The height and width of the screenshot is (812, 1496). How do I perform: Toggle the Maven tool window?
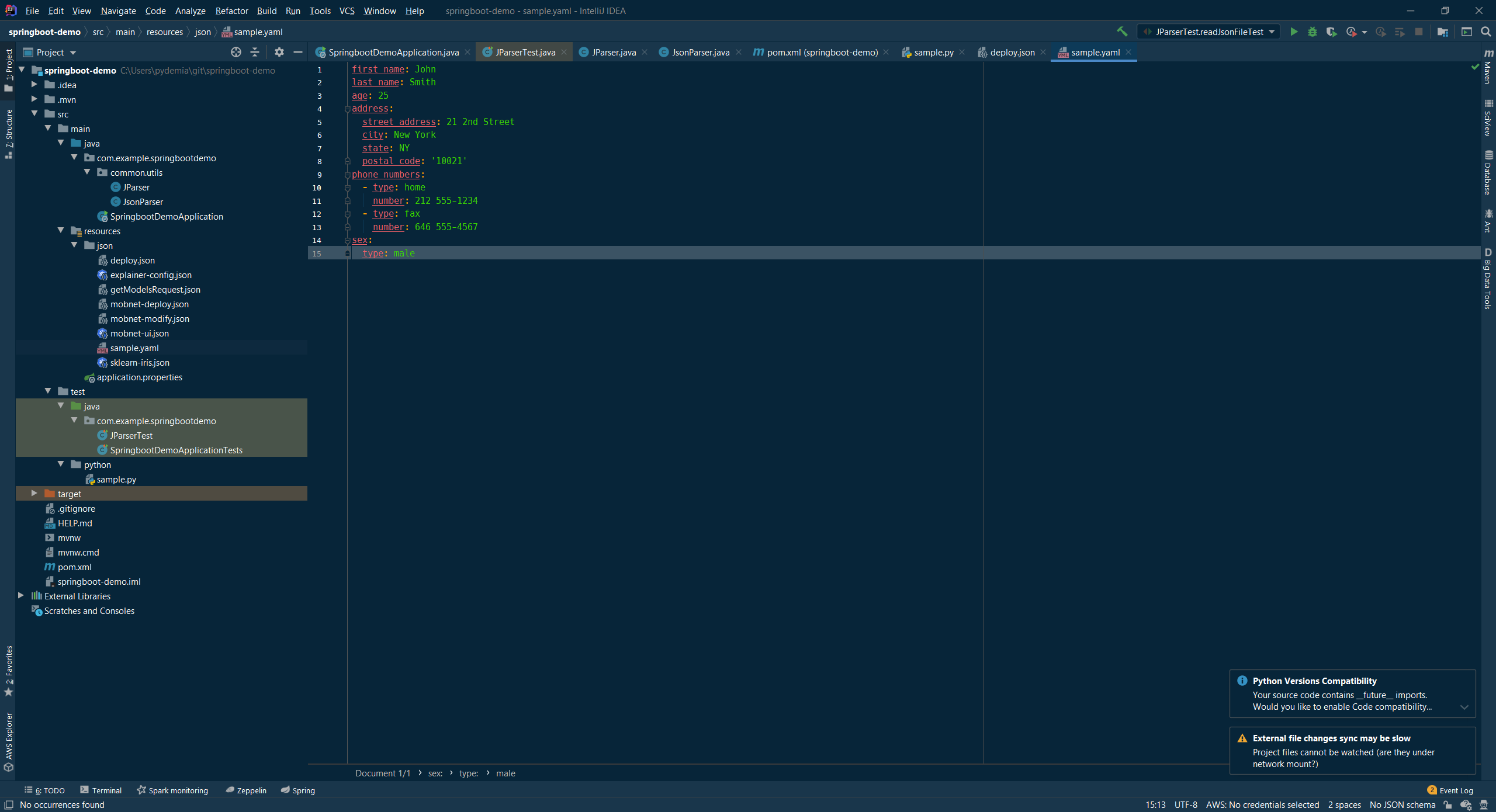(1488, 68)
